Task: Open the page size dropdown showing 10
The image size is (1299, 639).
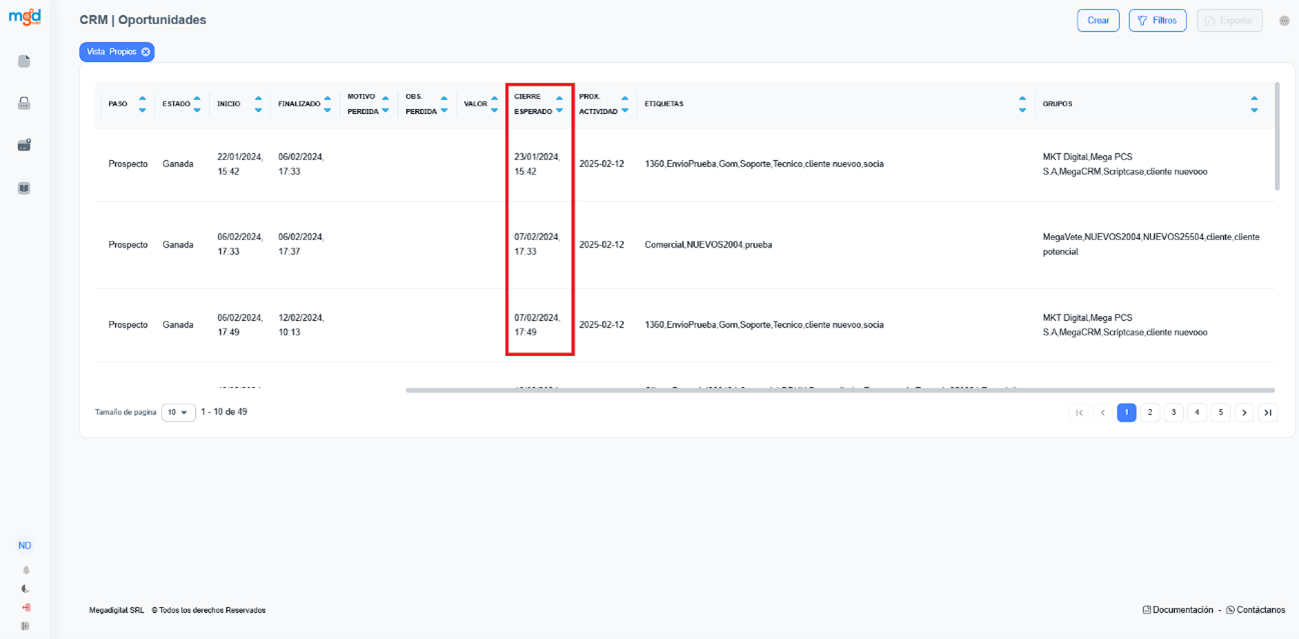Action: 178,412
